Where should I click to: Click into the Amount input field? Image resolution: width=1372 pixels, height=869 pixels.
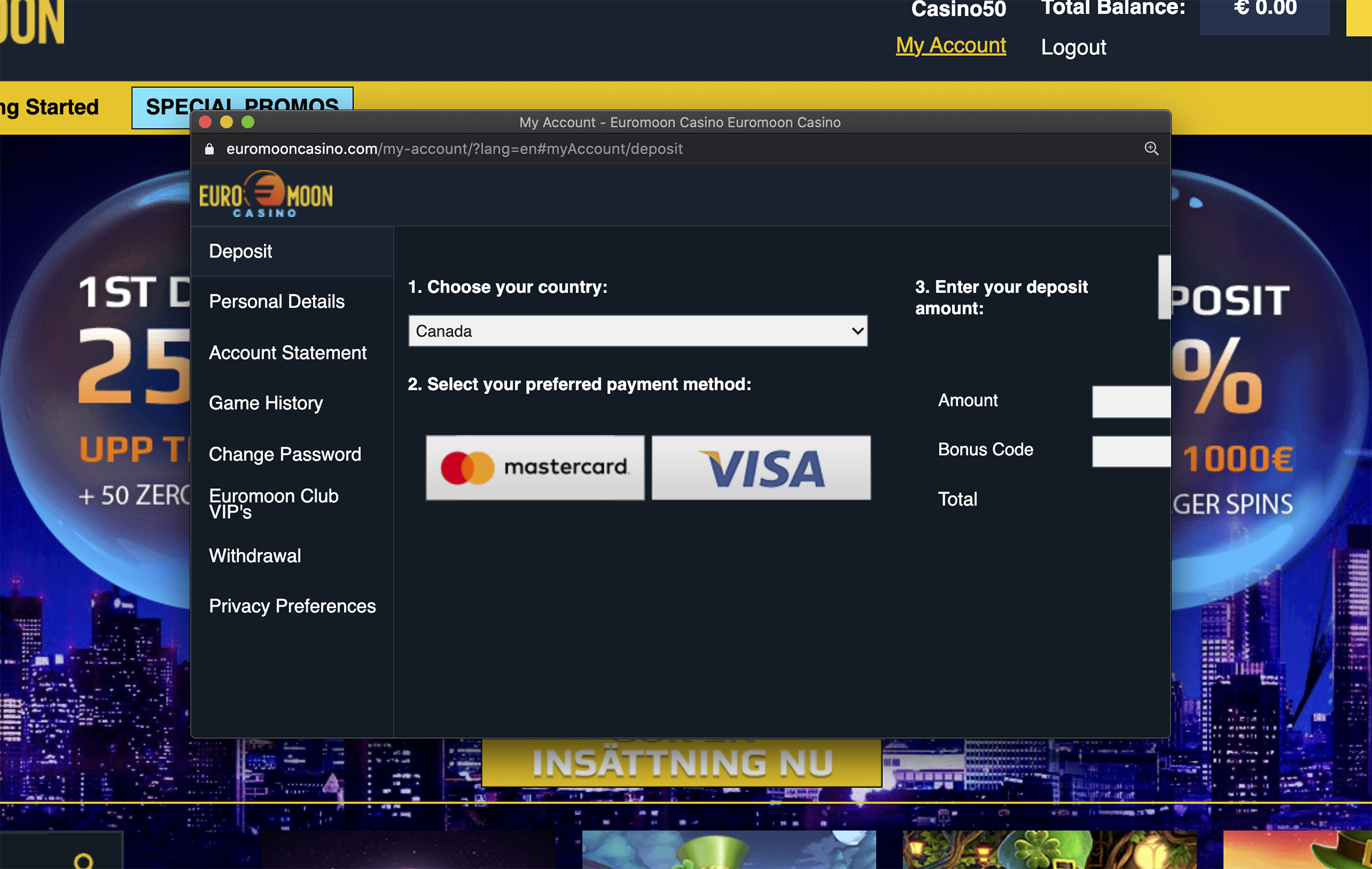(x=1131, y=401)
